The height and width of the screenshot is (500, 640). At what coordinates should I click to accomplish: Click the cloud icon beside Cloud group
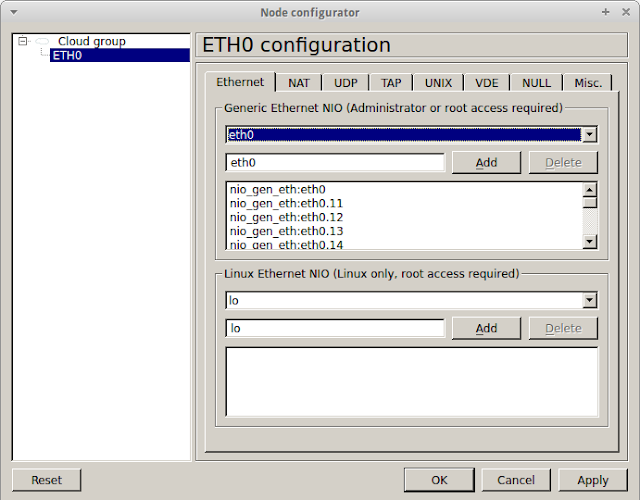tap(42, 41)
